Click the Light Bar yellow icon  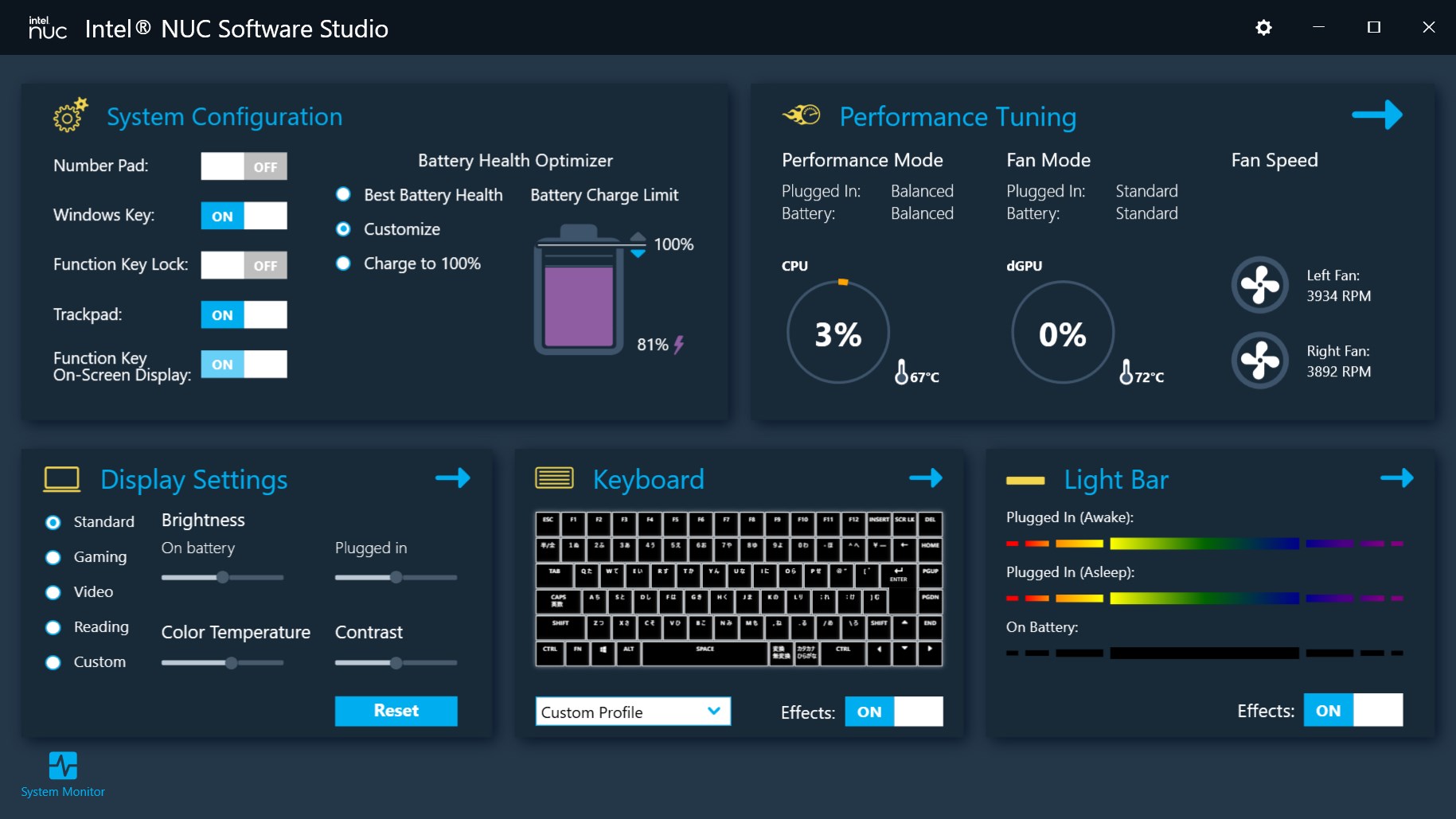point(1025,480)
